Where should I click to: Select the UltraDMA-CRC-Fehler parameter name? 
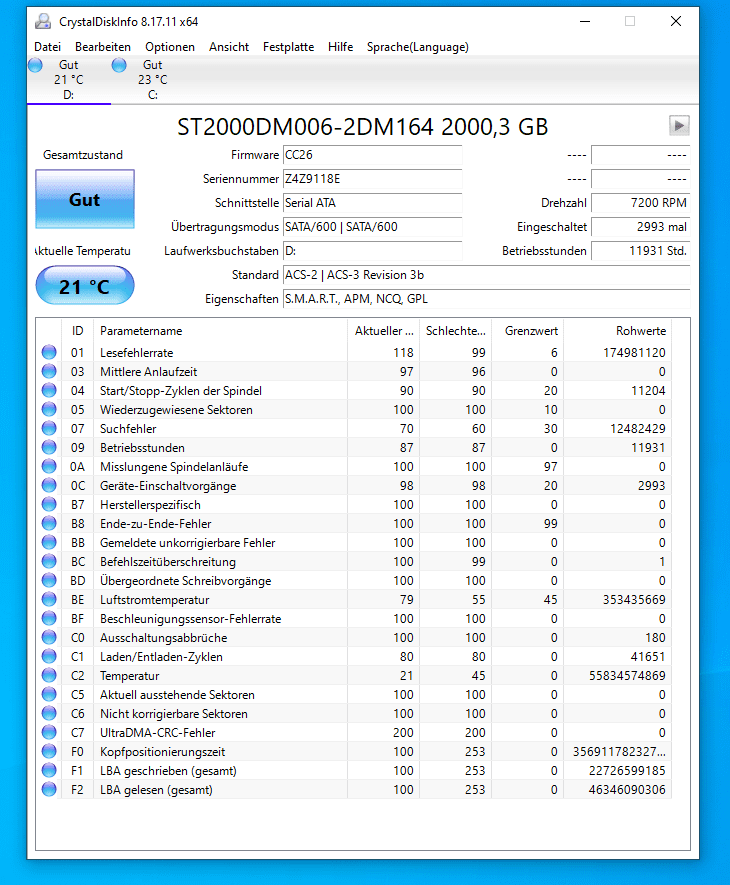click(158, 733)
